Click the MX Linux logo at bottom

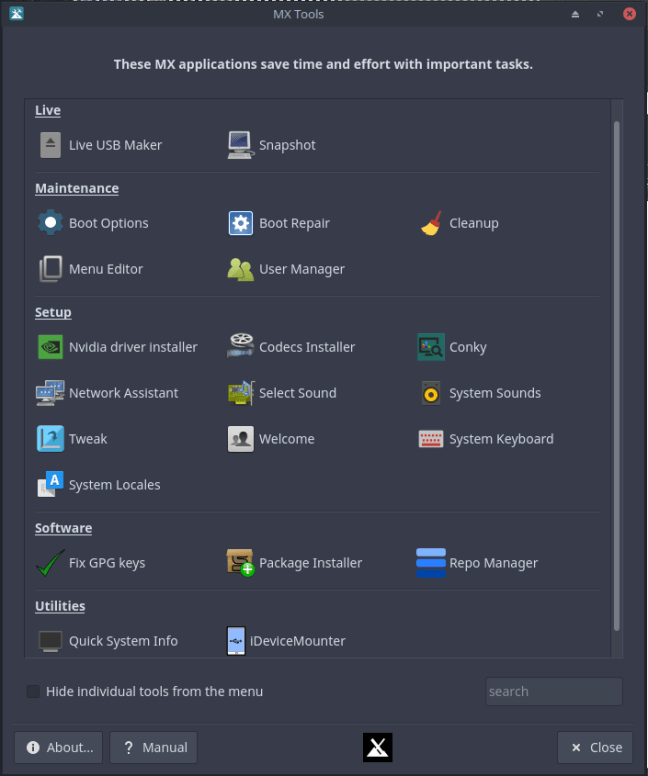(378, 747)
